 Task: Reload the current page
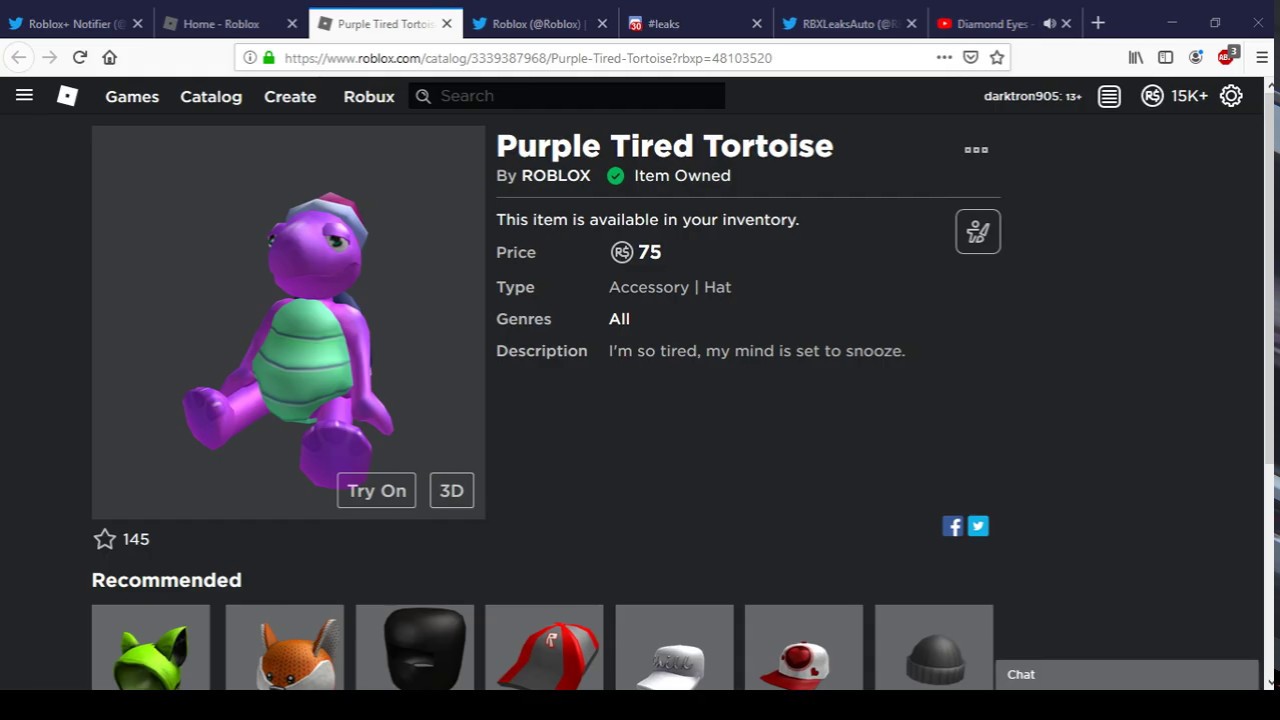pos(80,58)
